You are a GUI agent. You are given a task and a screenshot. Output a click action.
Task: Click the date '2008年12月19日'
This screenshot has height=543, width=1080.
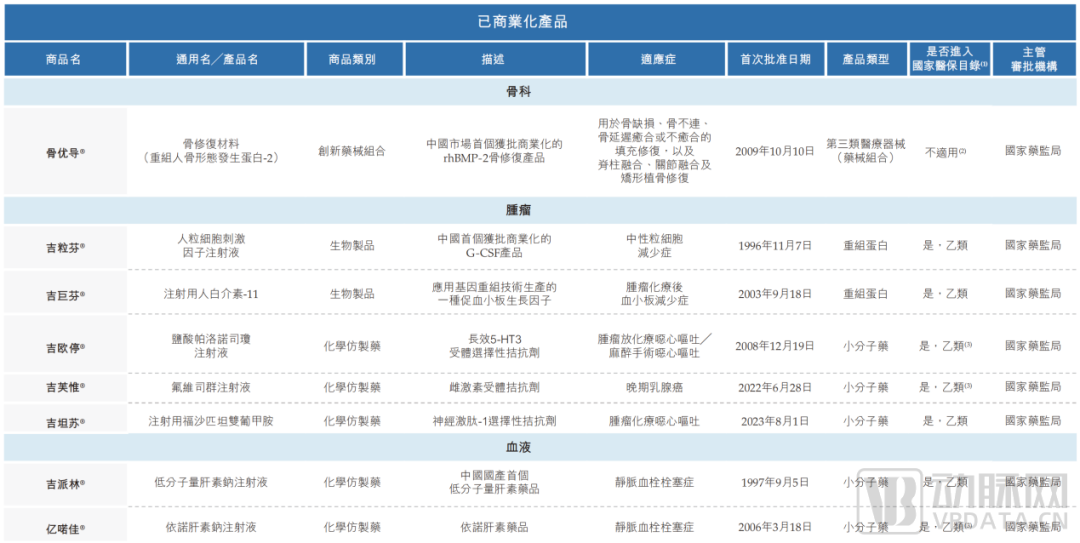pos(775,345)
